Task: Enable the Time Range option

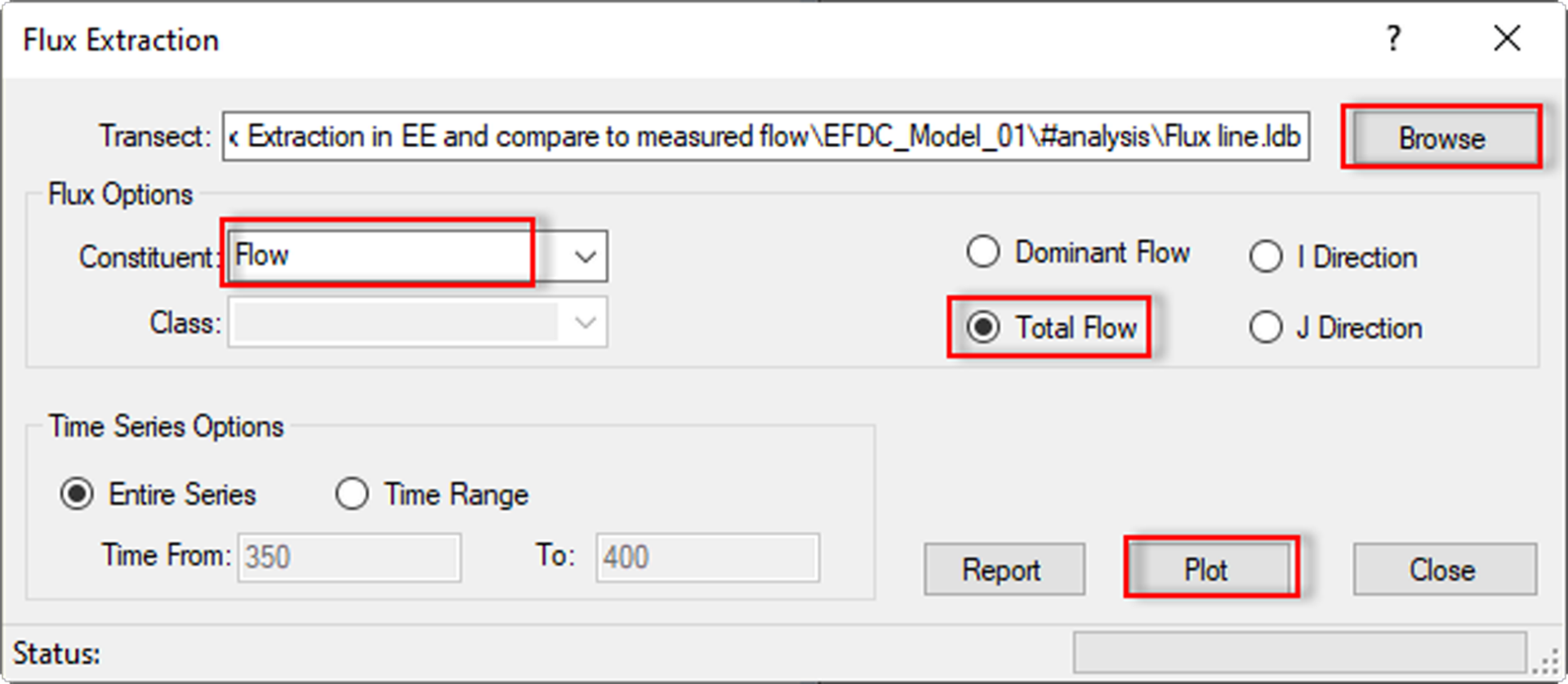Action: click(352, 493)
